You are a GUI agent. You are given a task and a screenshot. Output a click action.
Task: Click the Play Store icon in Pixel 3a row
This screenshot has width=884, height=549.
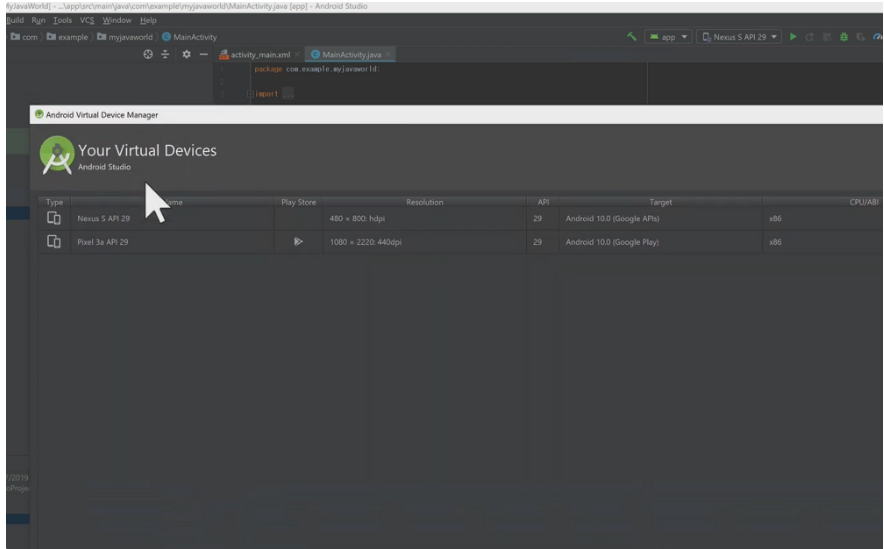tap(298, 242)
